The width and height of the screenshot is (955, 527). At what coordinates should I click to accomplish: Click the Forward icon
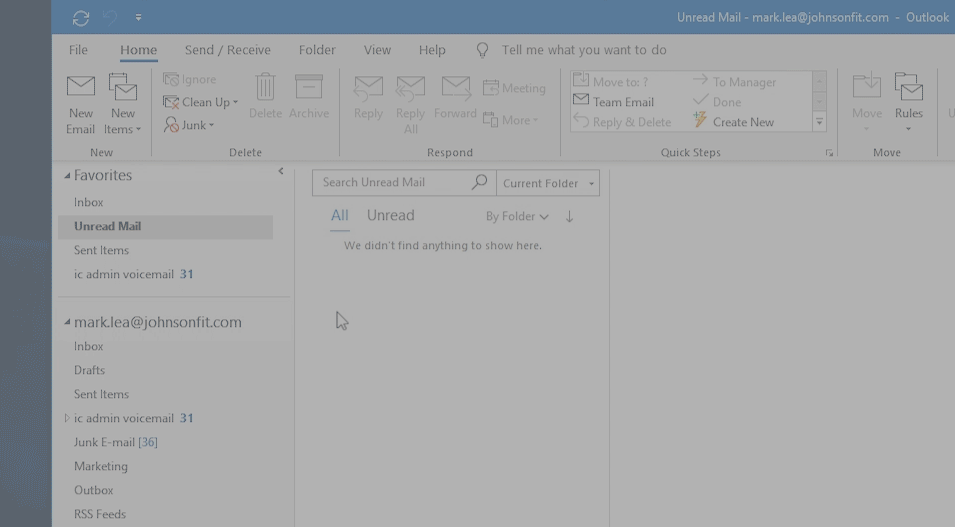tap(456, 88)
